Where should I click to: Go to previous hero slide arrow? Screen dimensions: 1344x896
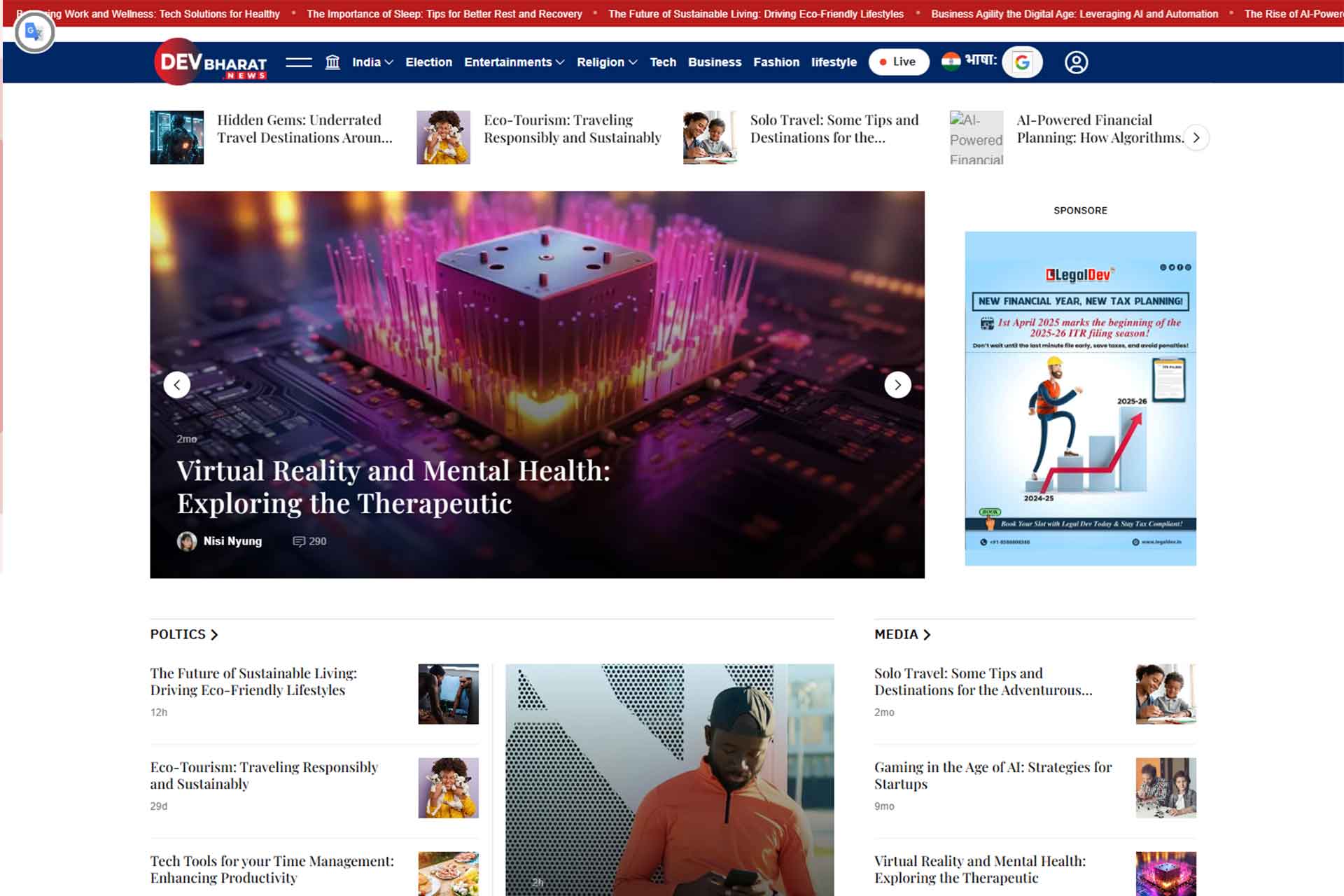pos(177,385)
